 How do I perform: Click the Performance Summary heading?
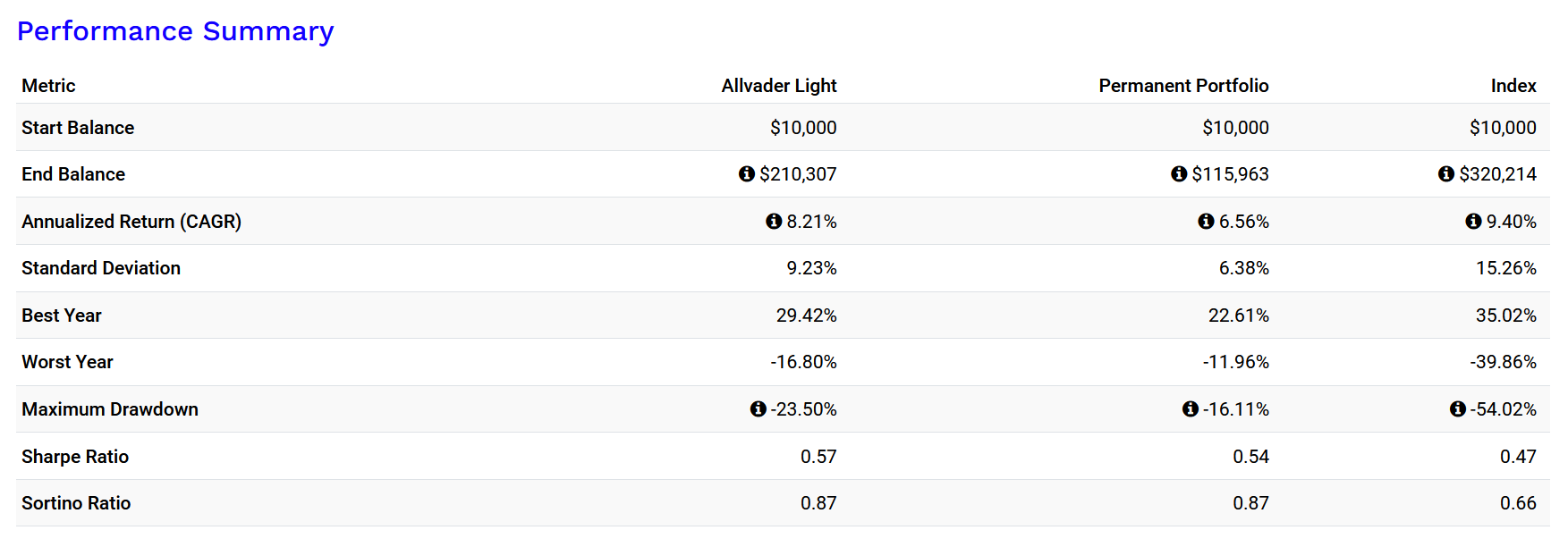tap(175, 31)
